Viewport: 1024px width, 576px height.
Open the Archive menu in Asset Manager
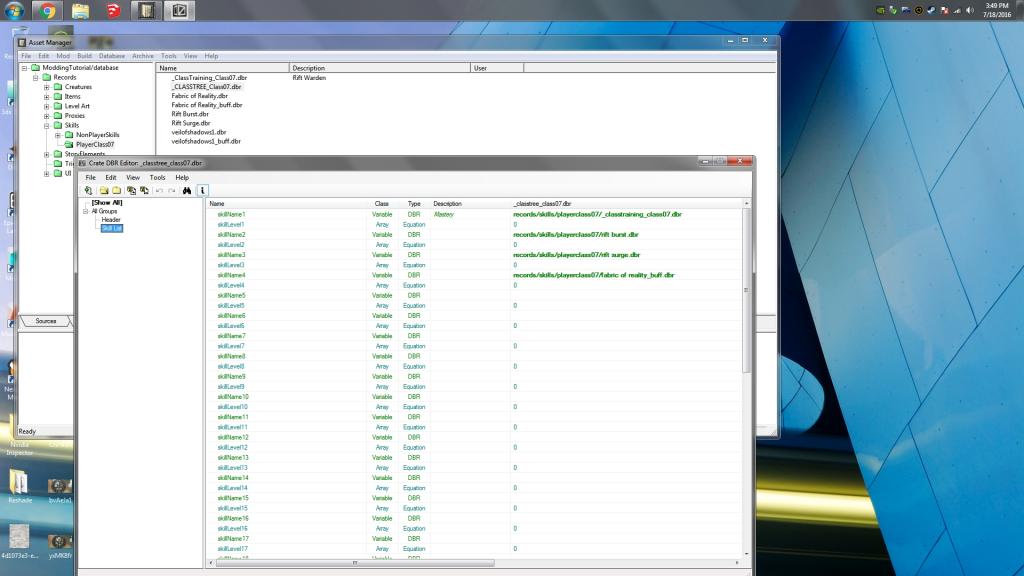tap(143, 56)
